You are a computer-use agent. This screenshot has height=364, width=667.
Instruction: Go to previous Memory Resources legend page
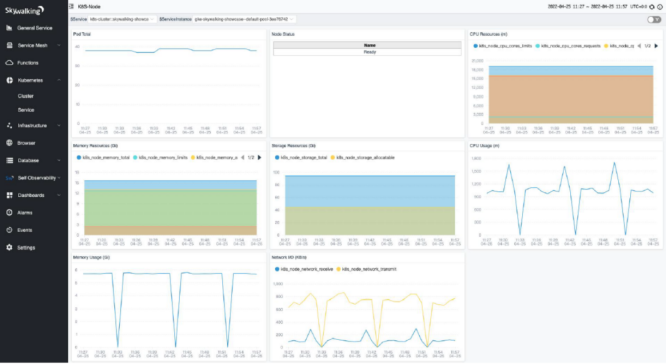pos(242,158)
